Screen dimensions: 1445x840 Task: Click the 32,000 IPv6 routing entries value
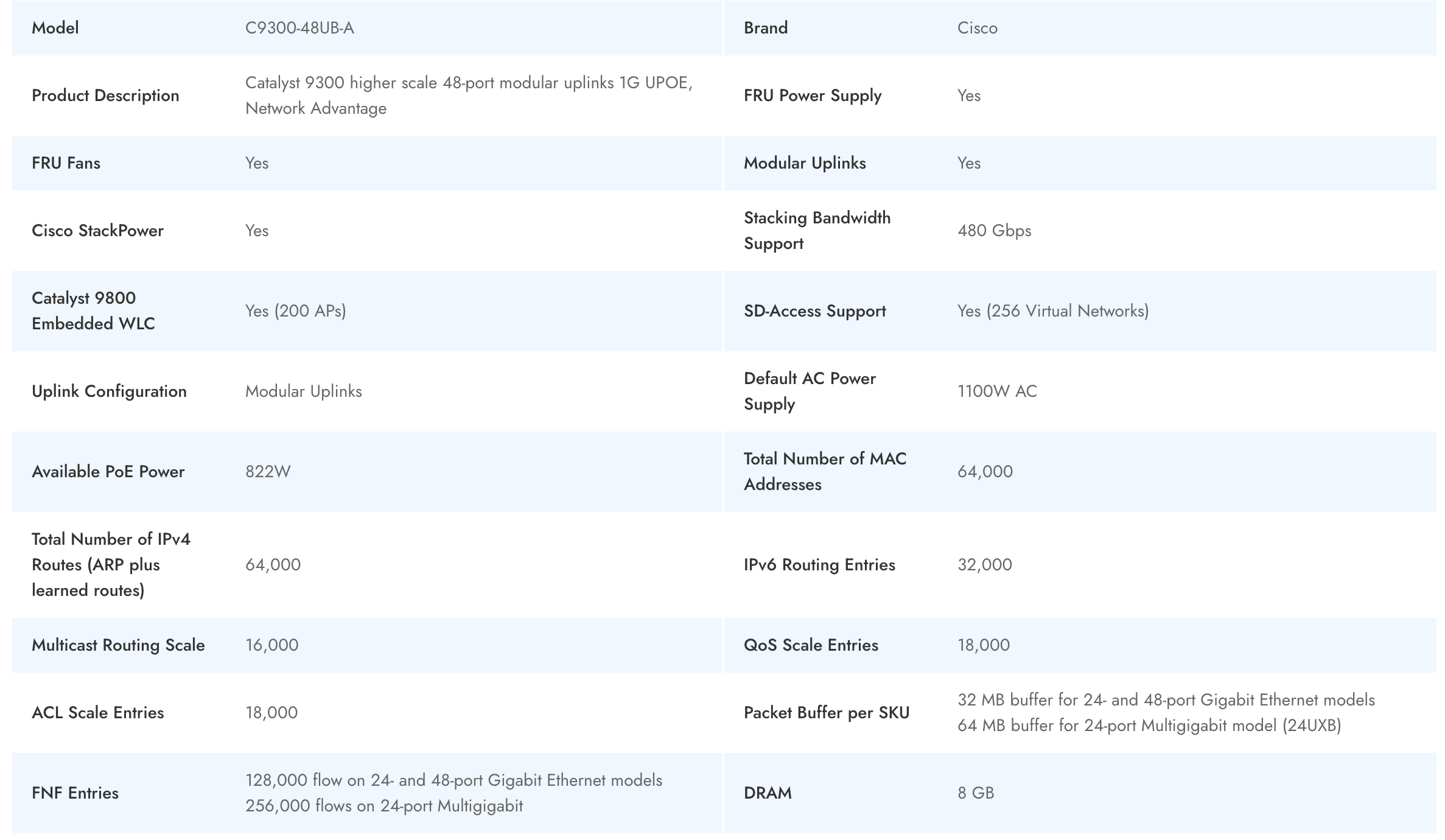tap(984, 565)
